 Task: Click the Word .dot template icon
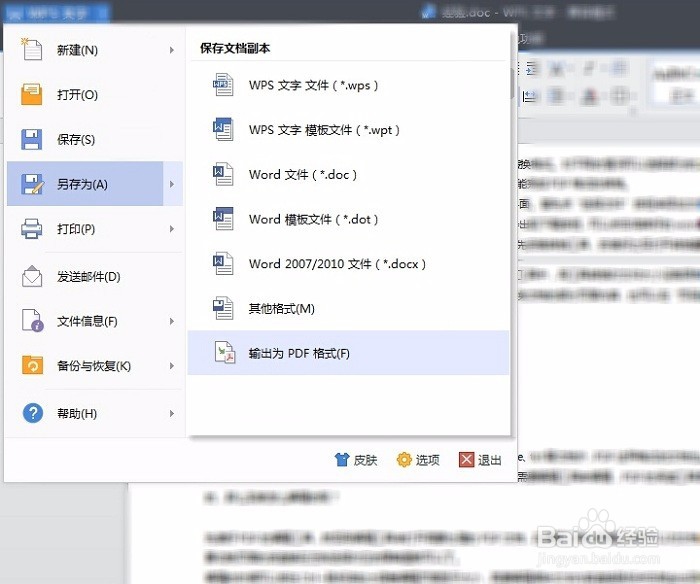223,218
